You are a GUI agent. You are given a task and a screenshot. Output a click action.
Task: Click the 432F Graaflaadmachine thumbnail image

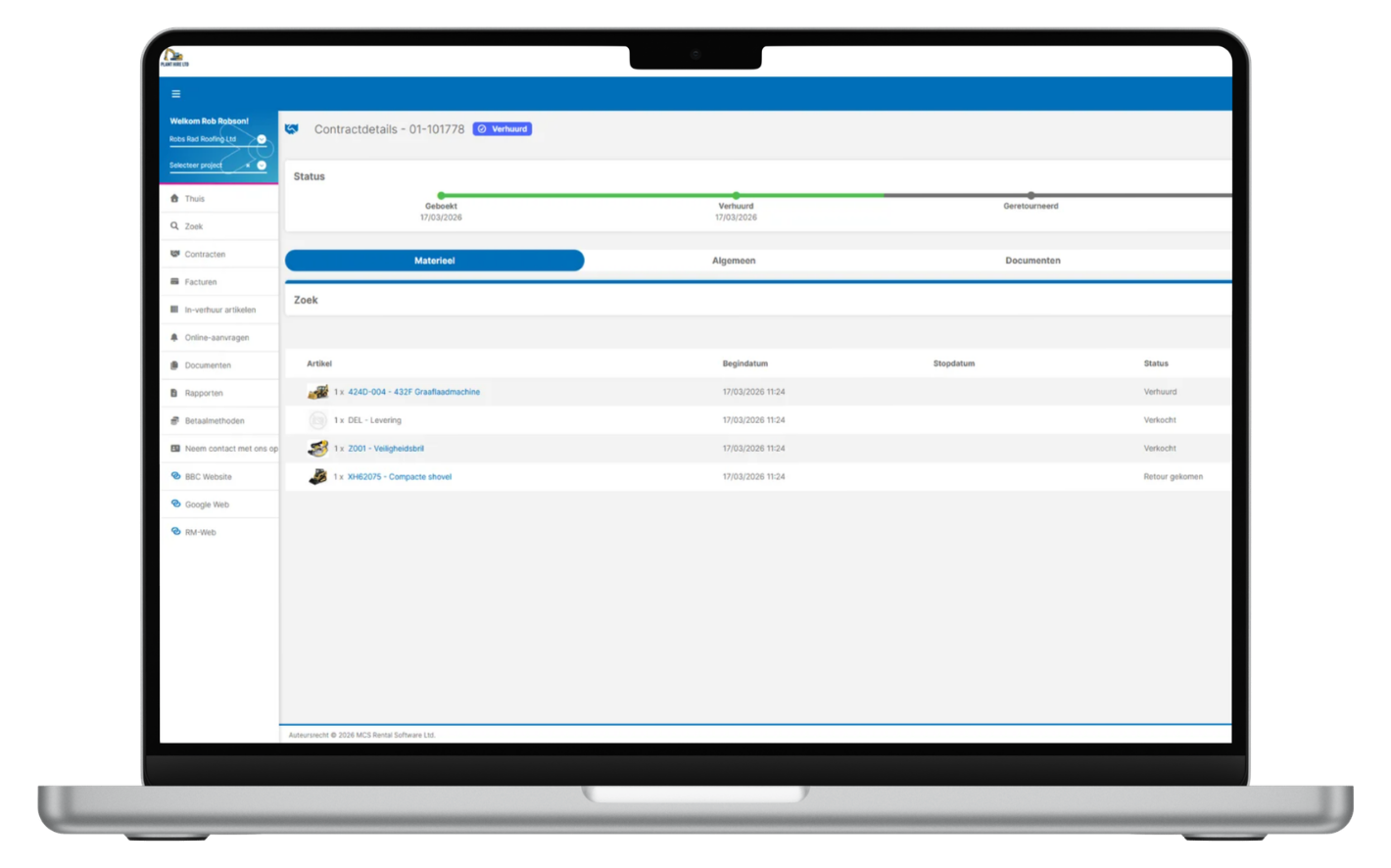click(x=317, y=392)
